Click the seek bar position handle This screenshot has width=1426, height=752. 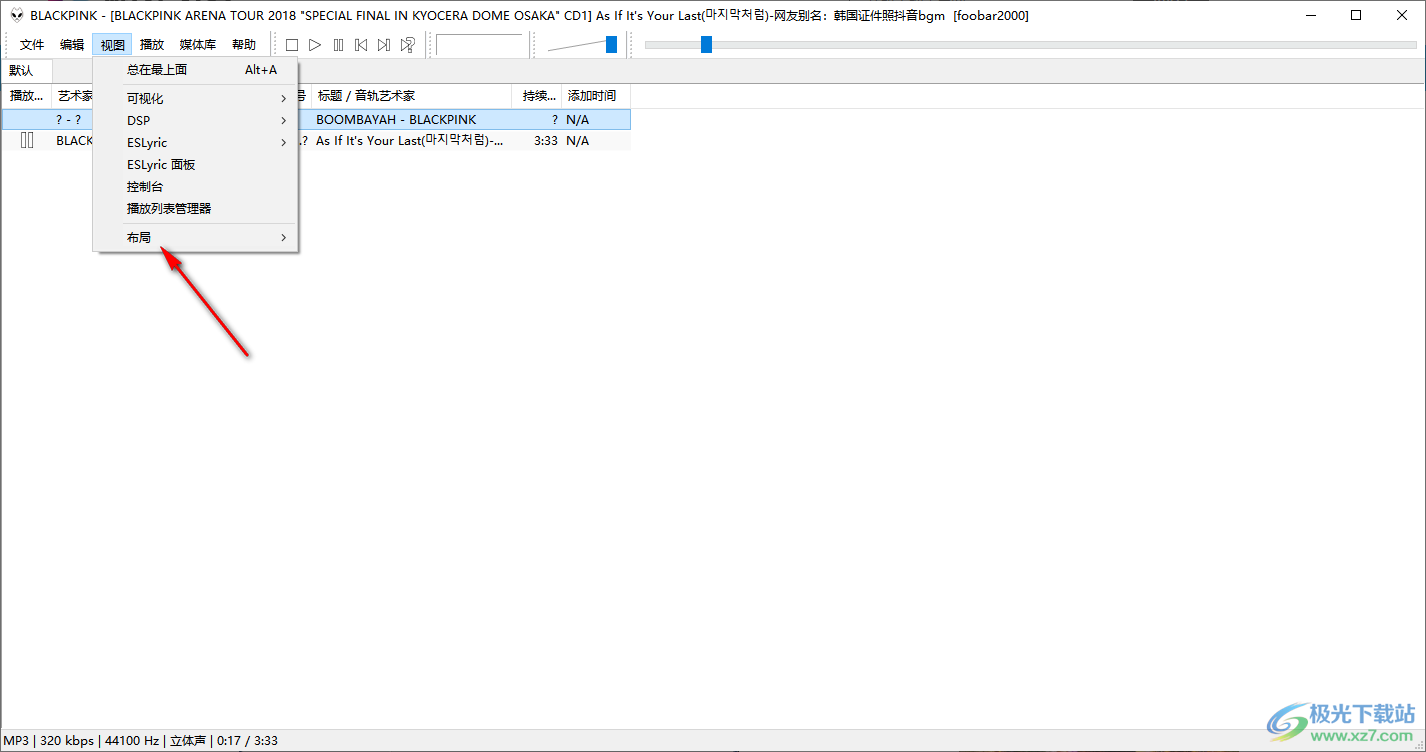click(706, 45)
